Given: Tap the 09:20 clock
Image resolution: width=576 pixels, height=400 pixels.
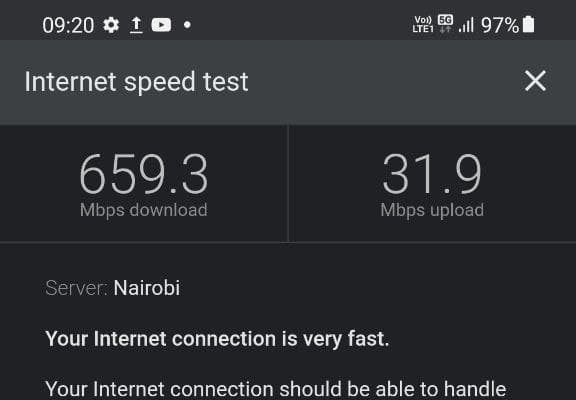Looking at the screenshot, I should coord(68,26).
